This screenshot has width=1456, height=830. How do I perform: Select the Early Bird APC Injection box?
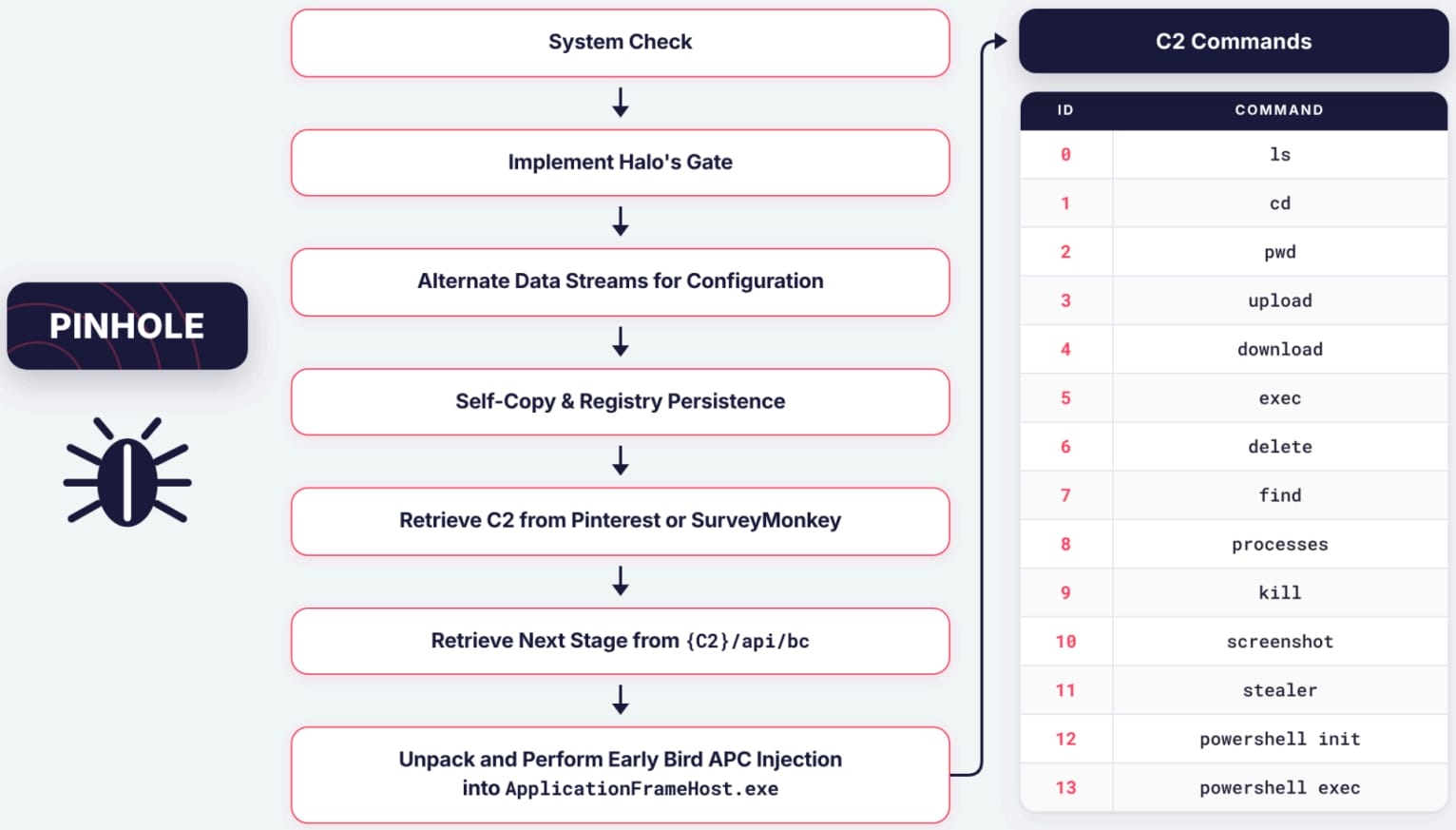620,775
